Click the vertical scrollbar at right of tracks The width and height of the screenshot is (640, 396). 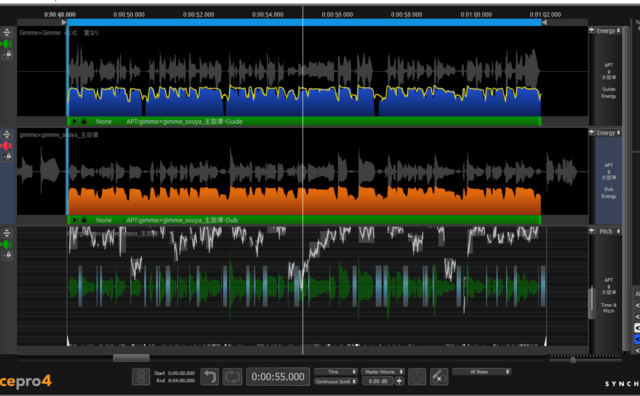(626, 188)
